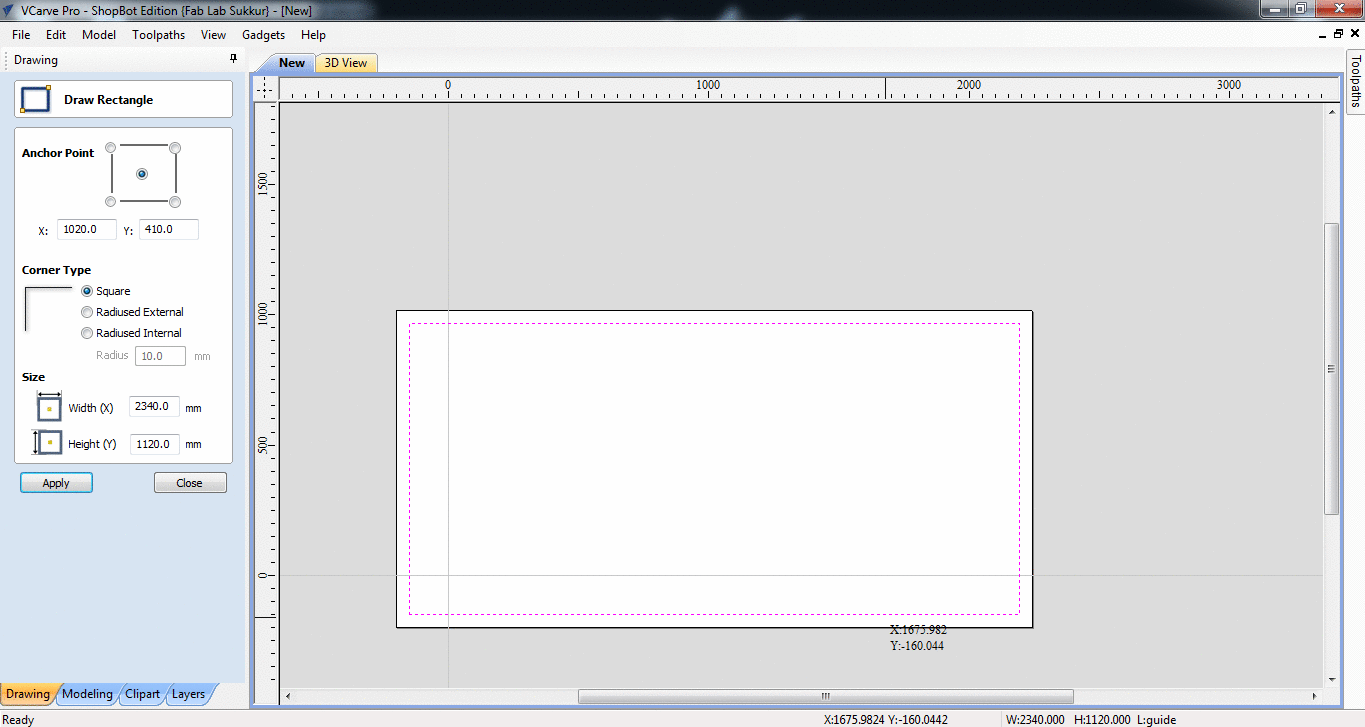Click the Height (Y) value field
Image resolution: width=1365 pixels, height=727 pixels.
(155, 443)
